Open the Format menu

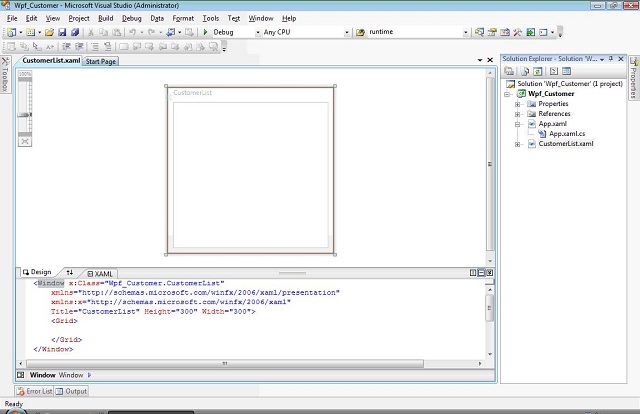(183, 18)
